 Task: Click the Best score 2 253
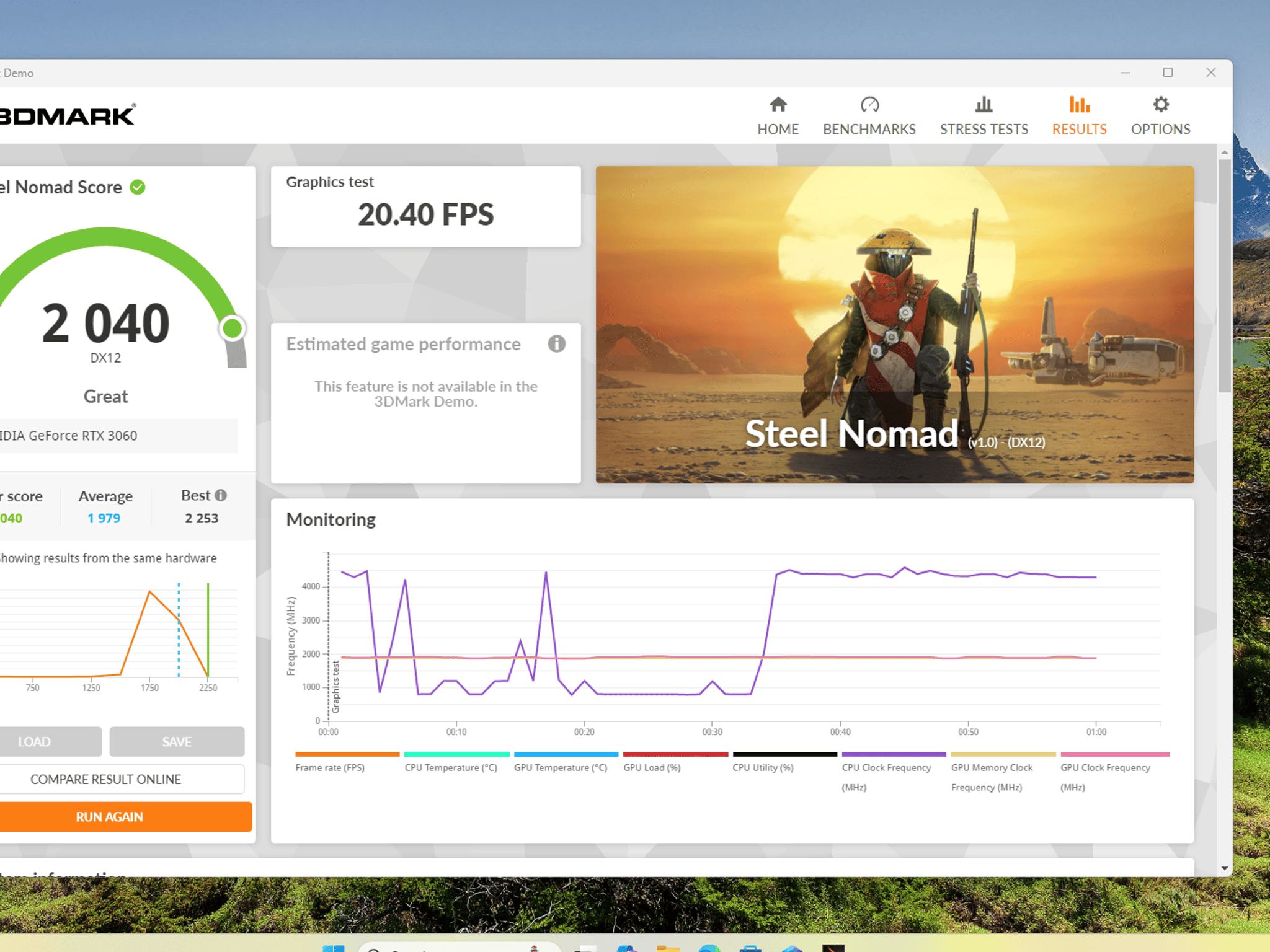coord(202,518)
